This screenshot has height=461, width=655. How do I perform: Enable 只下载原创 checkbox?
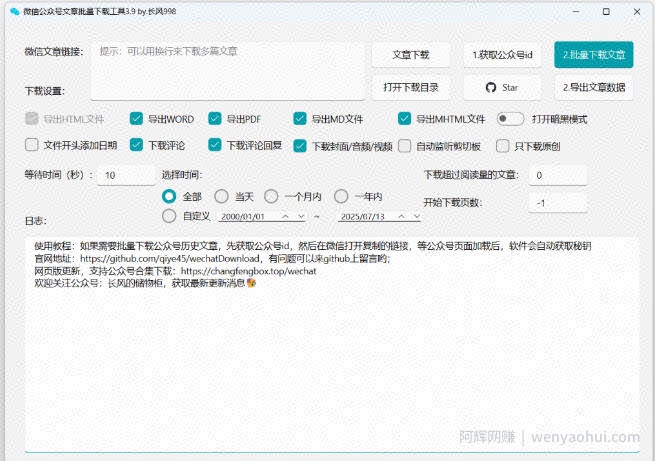(x=503, y=146)
